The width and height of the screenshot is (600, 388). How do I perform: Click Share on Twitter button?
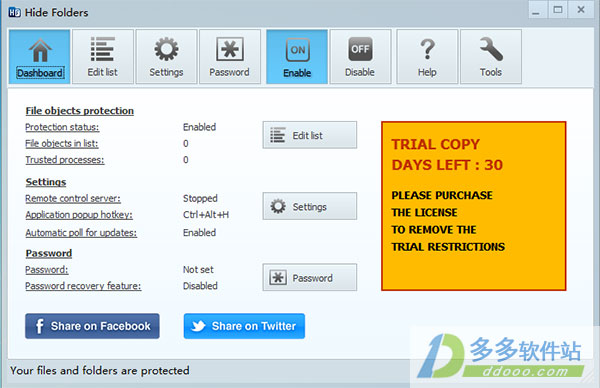pyautogui.click(x=244, y=326)
